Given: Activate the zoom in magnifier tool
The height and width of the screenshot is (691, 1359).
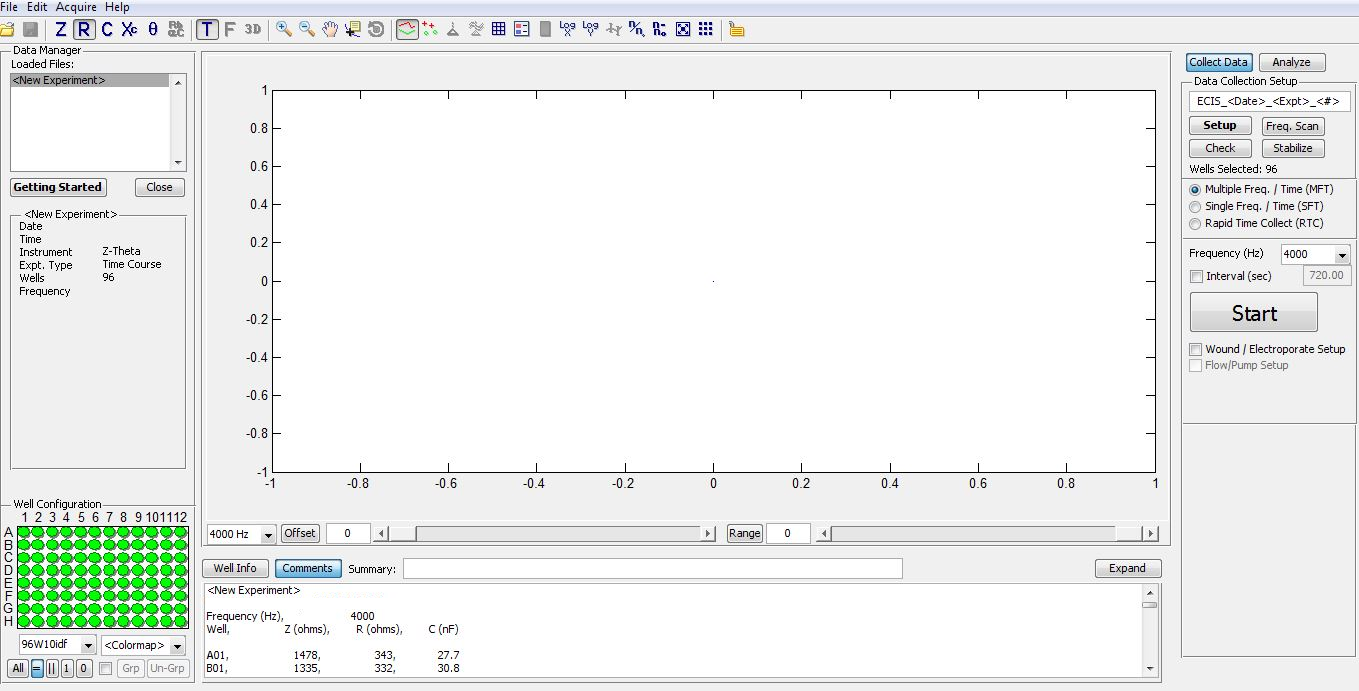Looking at the screenshot, I should pyautogui.click(x=284, y=30).
